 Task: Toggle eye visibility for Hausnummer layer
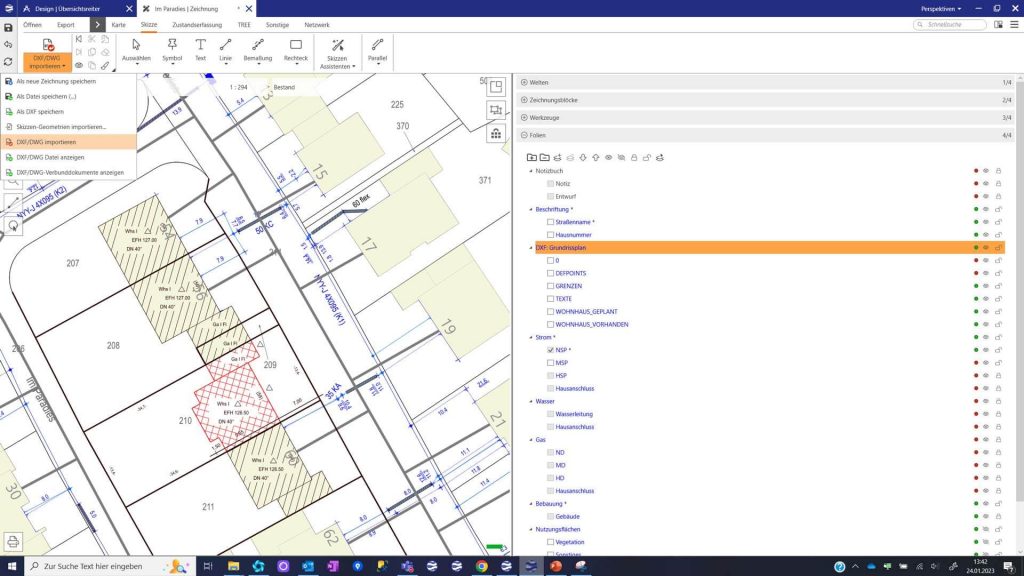pyautogui.click(x=985, y=234)
